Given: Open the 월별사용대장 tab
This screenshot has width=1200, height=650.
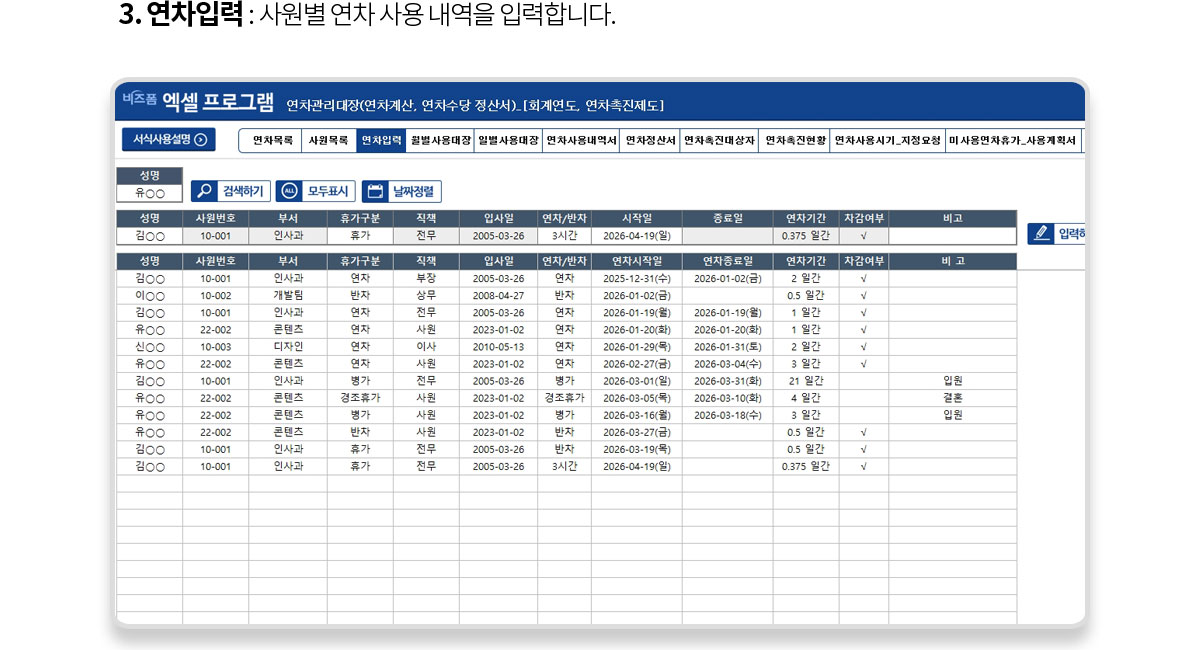Looking at the screenshot, I should [x=440, y=141].
